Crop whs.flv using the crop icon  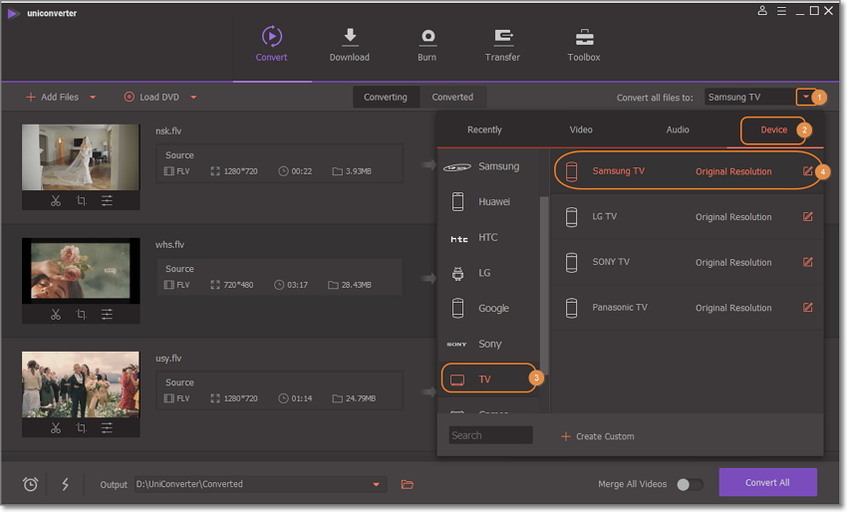pos(81,314)
